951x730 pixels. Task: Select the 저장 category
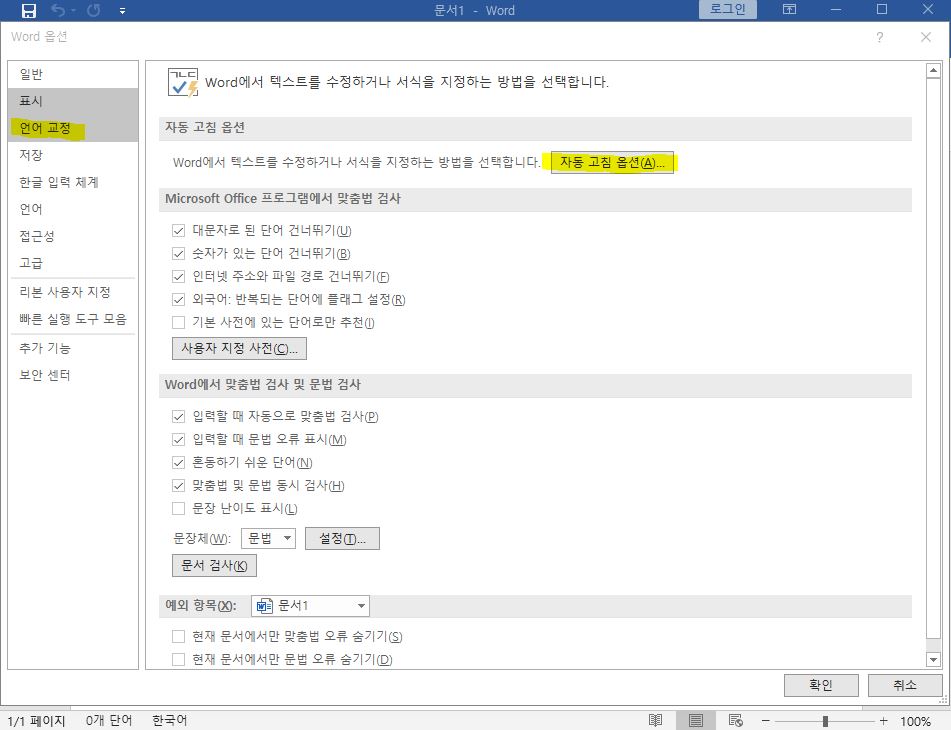(x=73, y=155)
